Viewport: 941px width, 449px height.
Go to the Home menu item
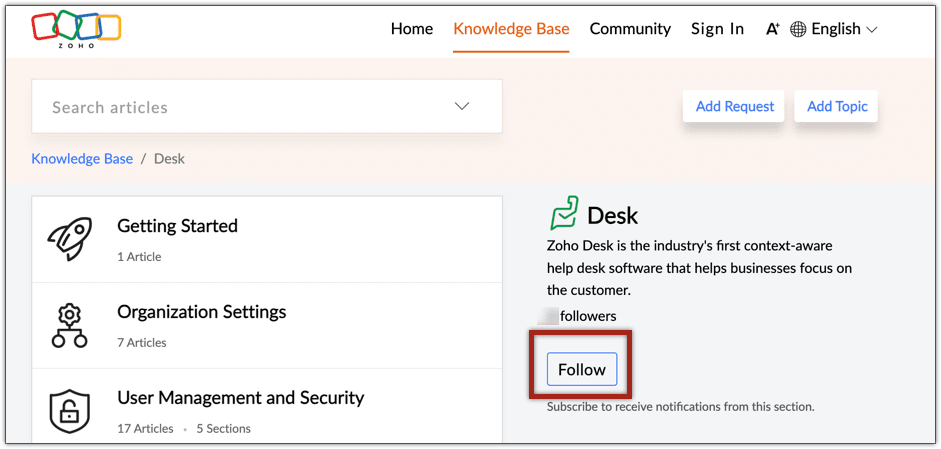412,29
